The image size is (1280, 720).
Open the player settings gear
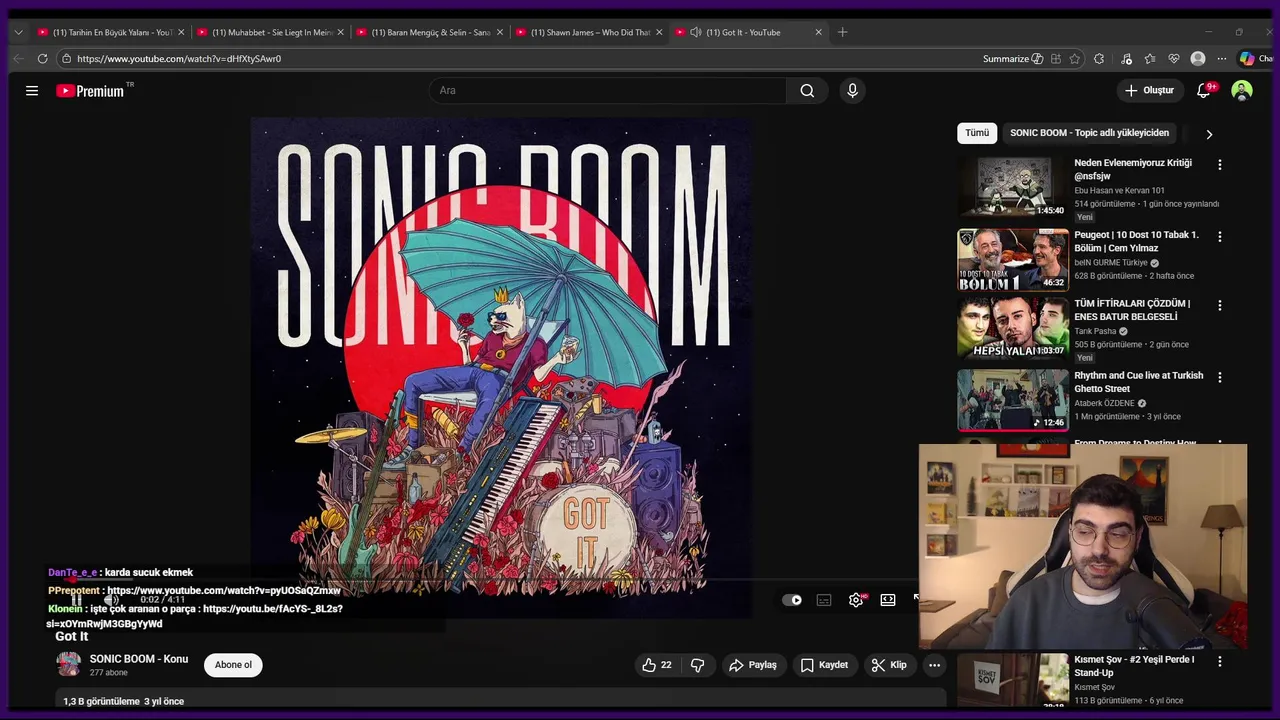[x=856, y=600]
